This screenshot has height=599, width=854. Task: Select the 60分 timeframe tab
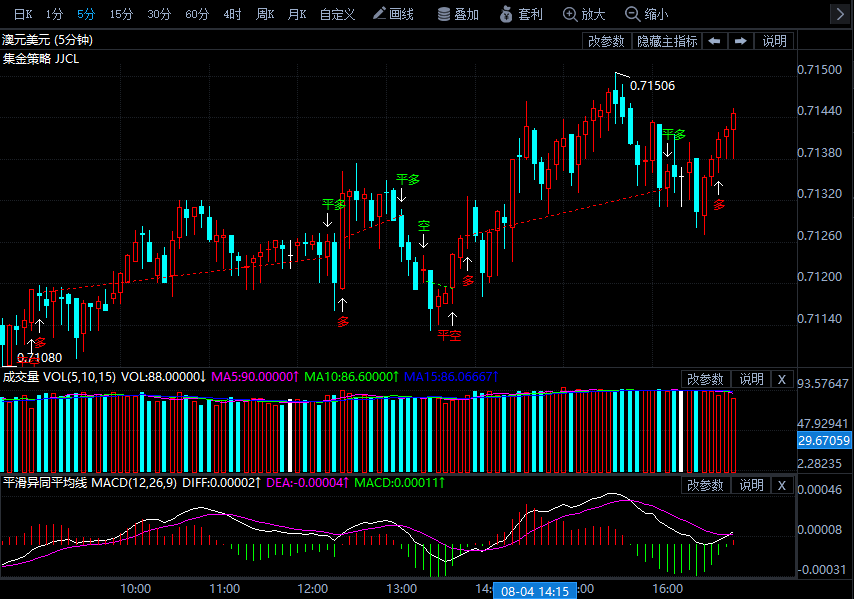pos(197,14)
